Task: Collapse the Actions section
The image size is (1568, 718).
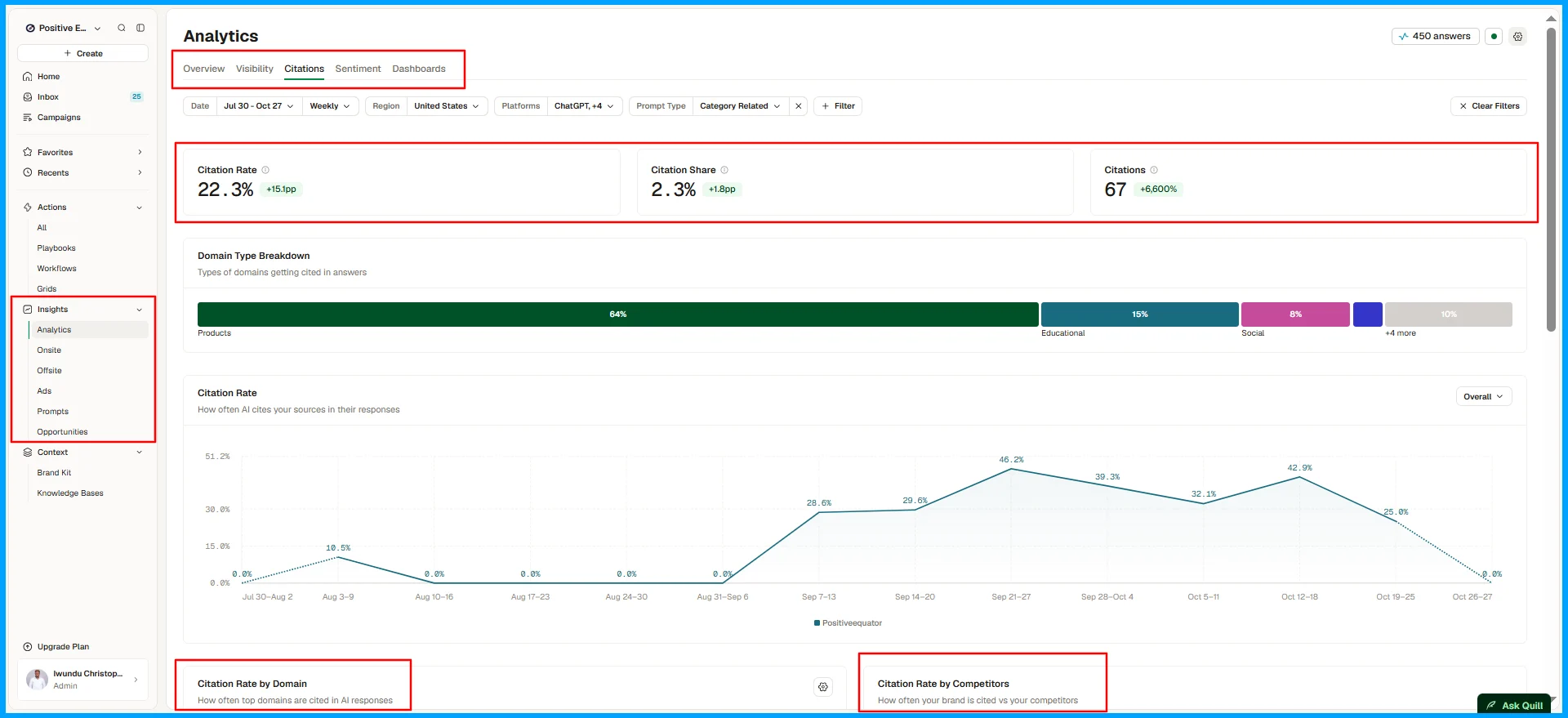Action: pos(82,207)
